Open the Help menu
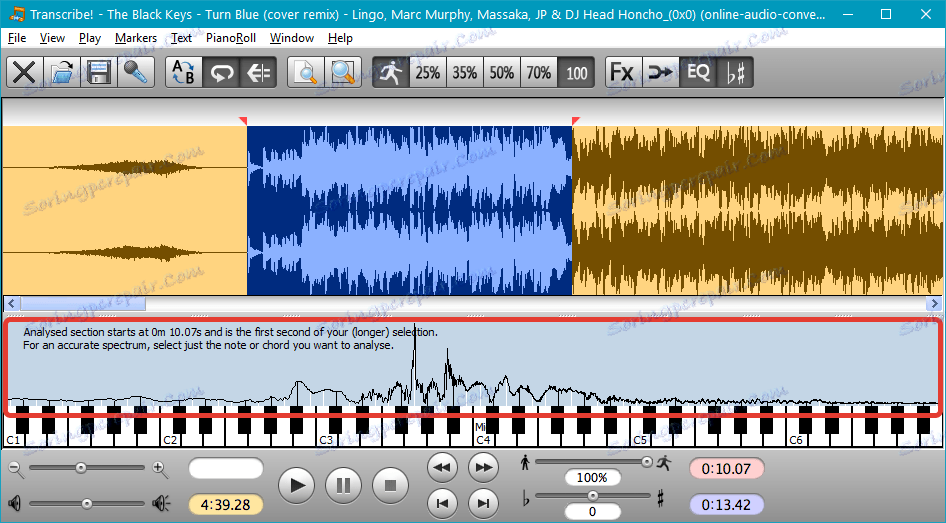The image size is (946, 523). (340, 38)
